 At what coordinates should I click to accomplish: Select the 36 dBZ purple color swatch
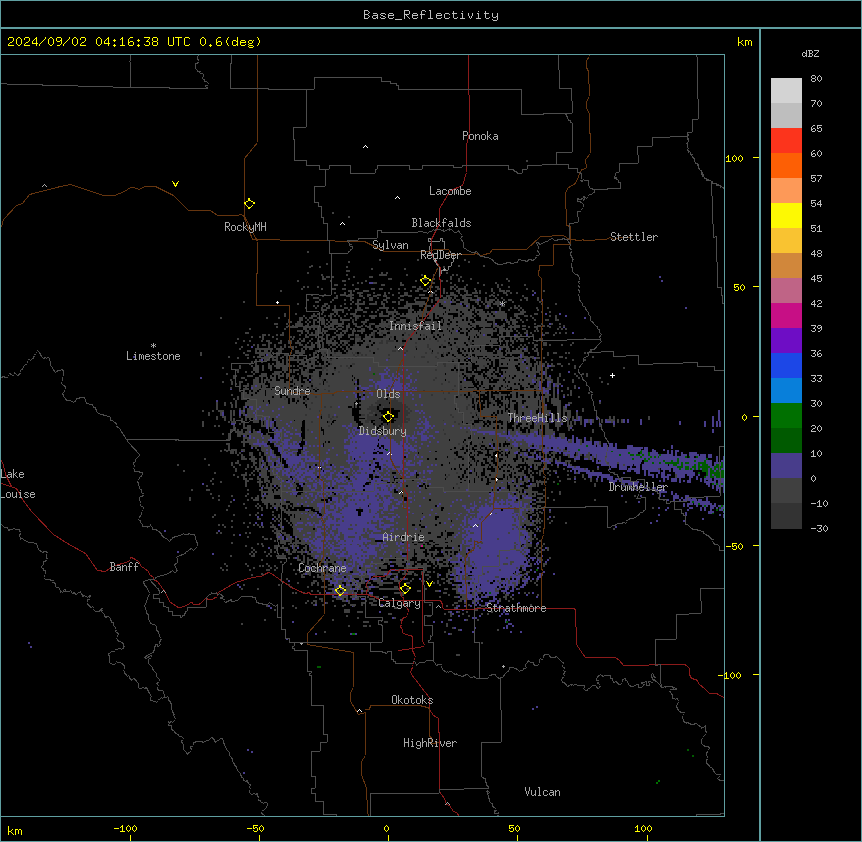(786, 341)
